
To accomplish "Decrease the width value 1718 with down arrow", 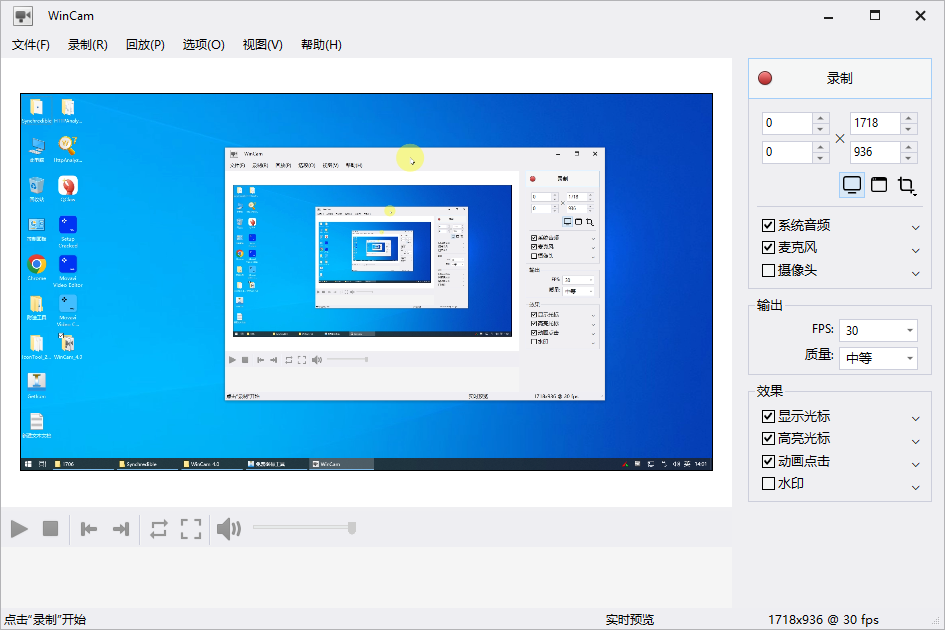I will (x=908, y=129).
